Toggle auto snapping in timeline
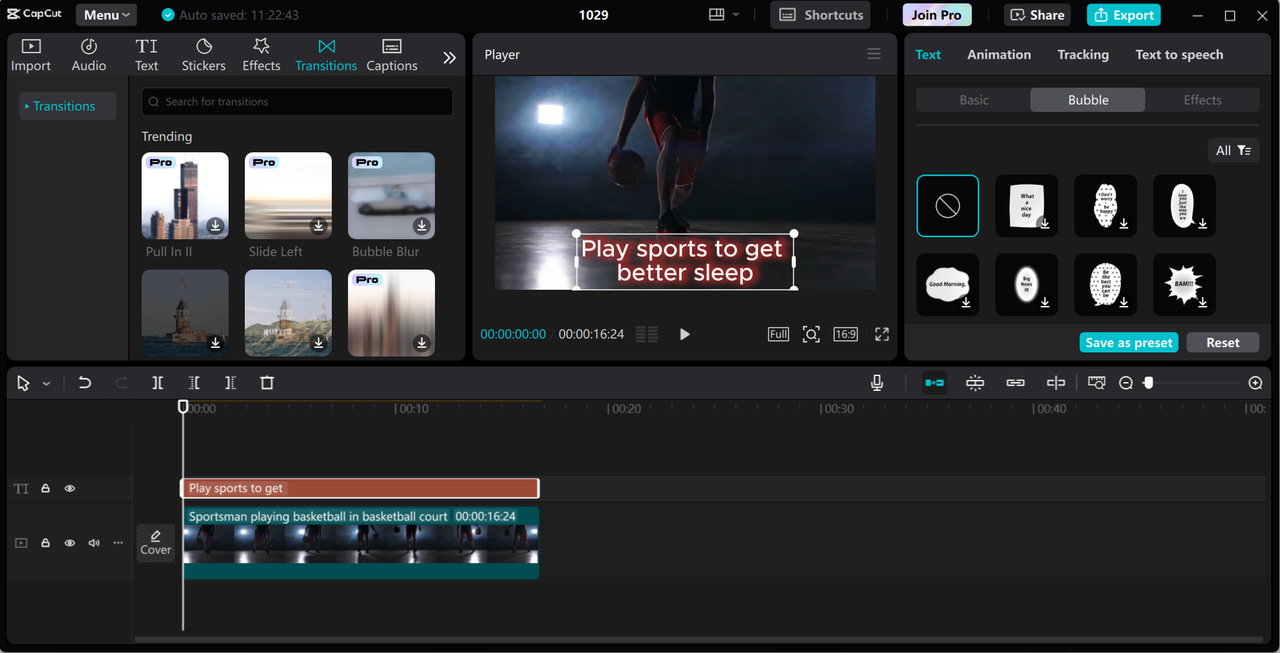Image resolution: width=1280 pixels, height=653 pixels. [x=975, y=383]
